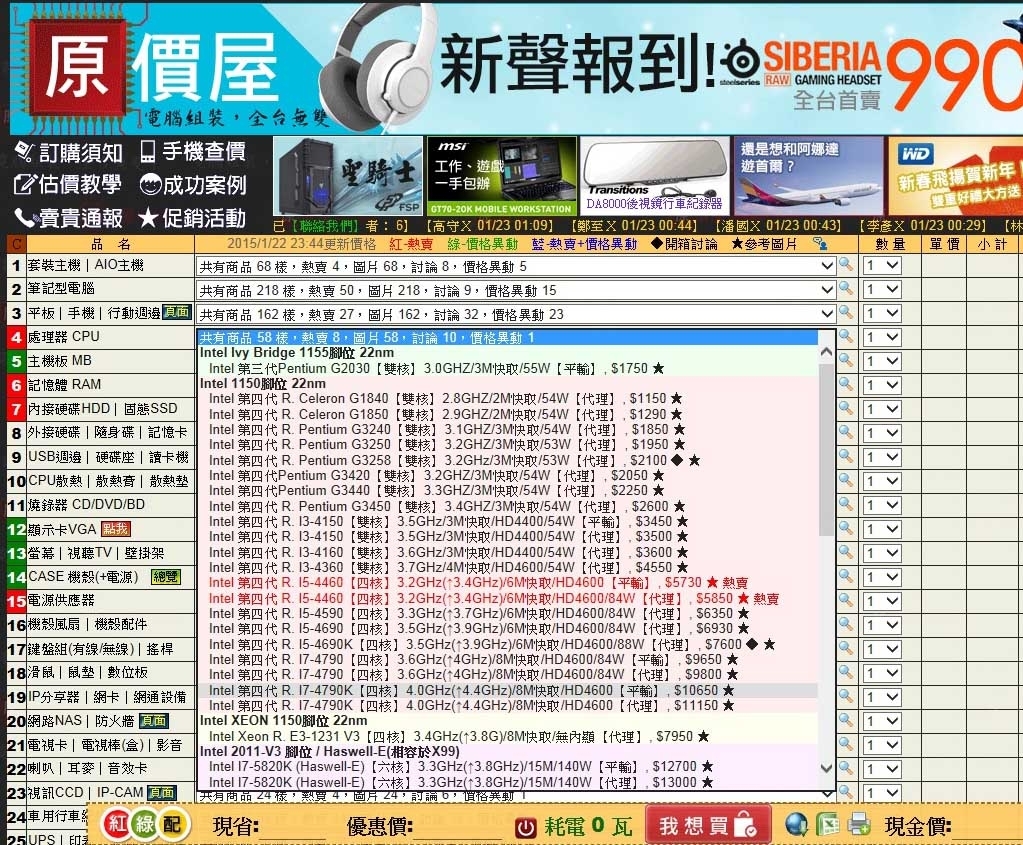Select I5-4690K $7600 option

508,644
